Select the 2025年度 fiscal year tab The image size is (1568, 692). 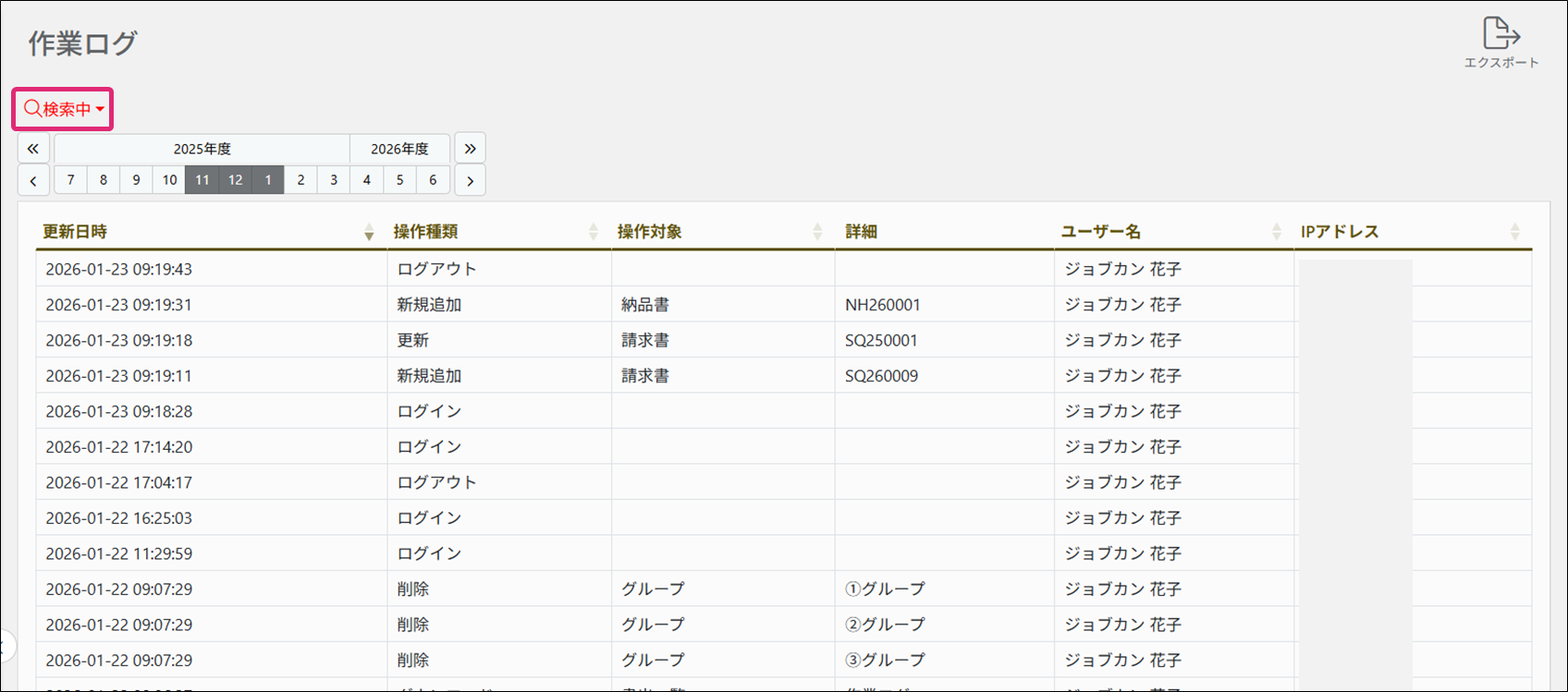202,149
